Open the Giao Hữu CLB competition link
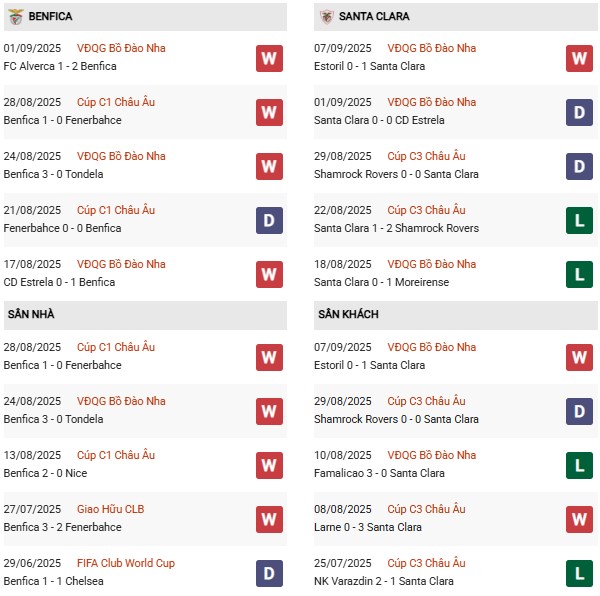 coord(111,509)
